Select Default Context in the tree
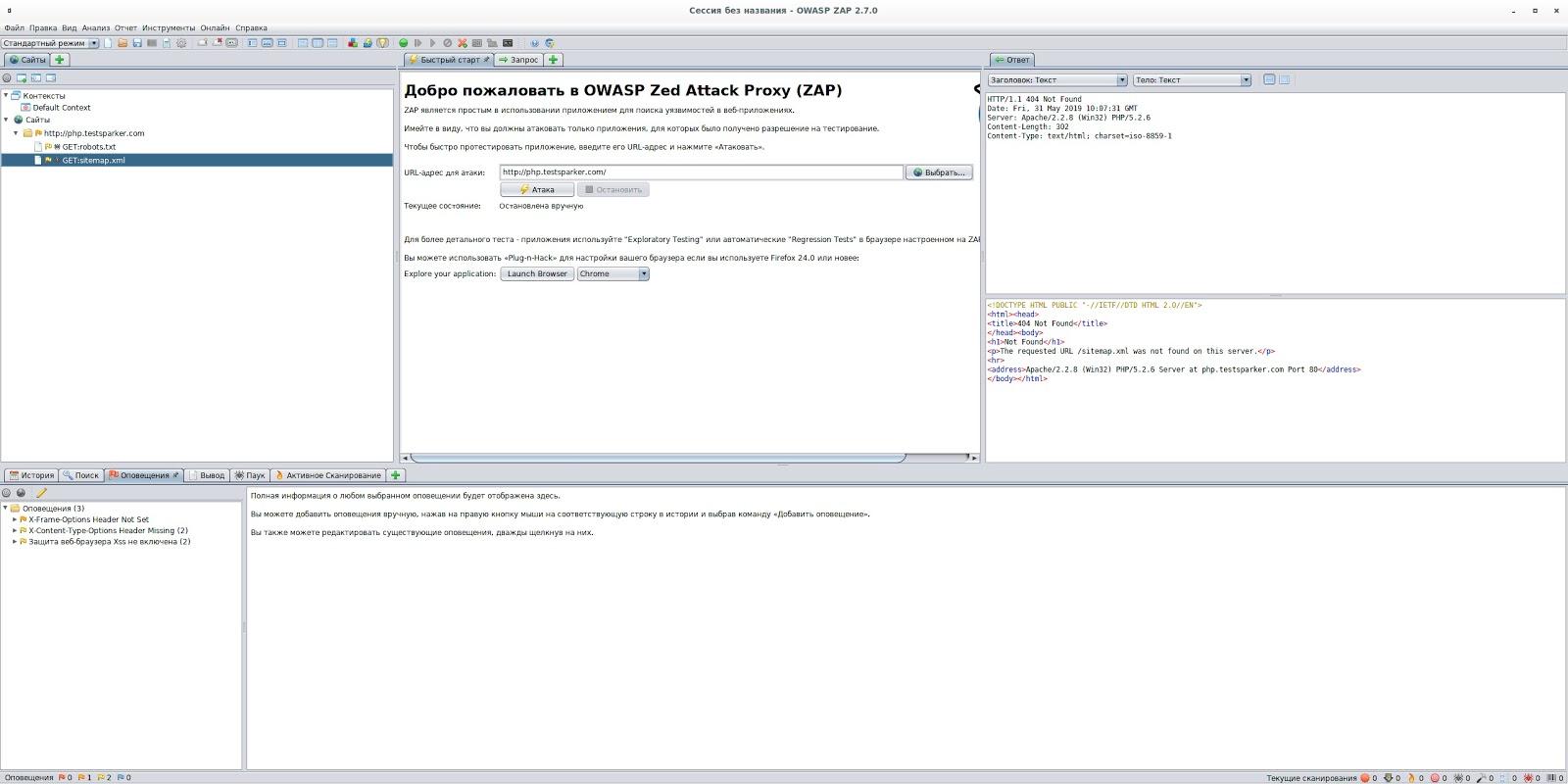Viewport: 1568px width, 784px height. [61, 108]
